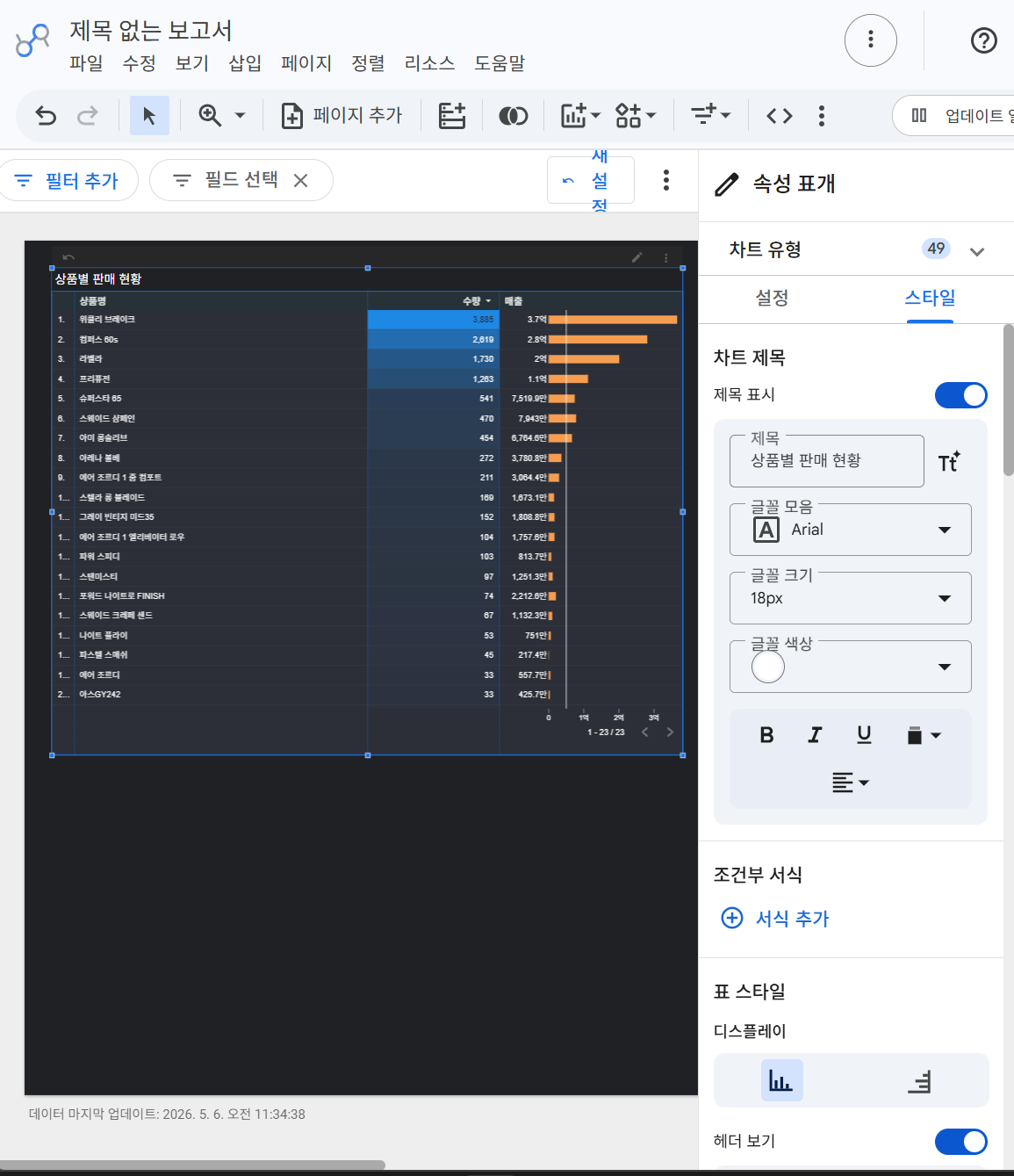Viewport: 1014px width, 1176px height.
Task: Click the 컴퍼스 60s table row
Action: [x=367, y=339]
